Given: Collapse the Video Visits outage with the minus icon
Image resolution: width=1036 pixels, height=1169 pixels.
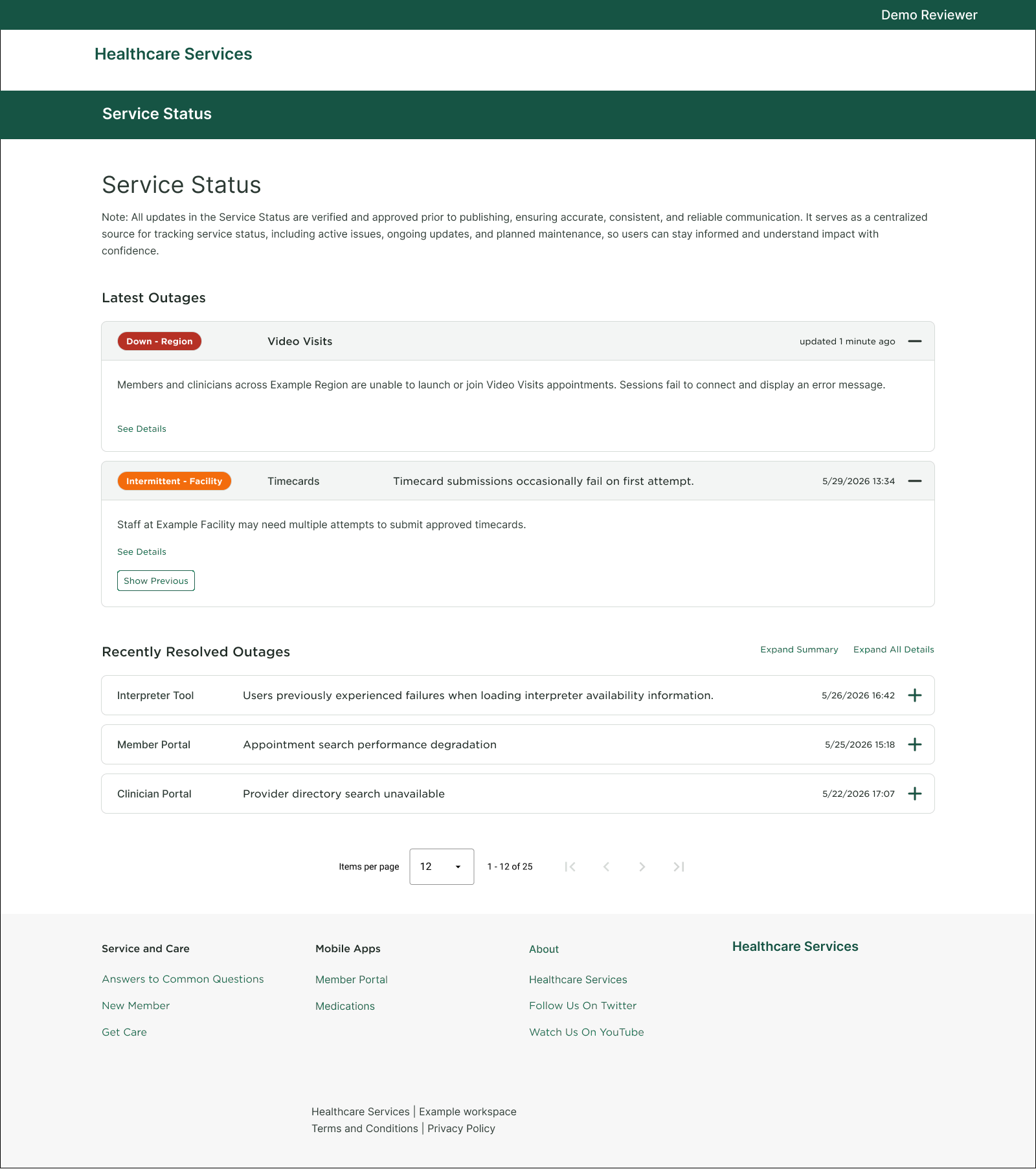Looking at the screenshot, I should tap(914, 341).
